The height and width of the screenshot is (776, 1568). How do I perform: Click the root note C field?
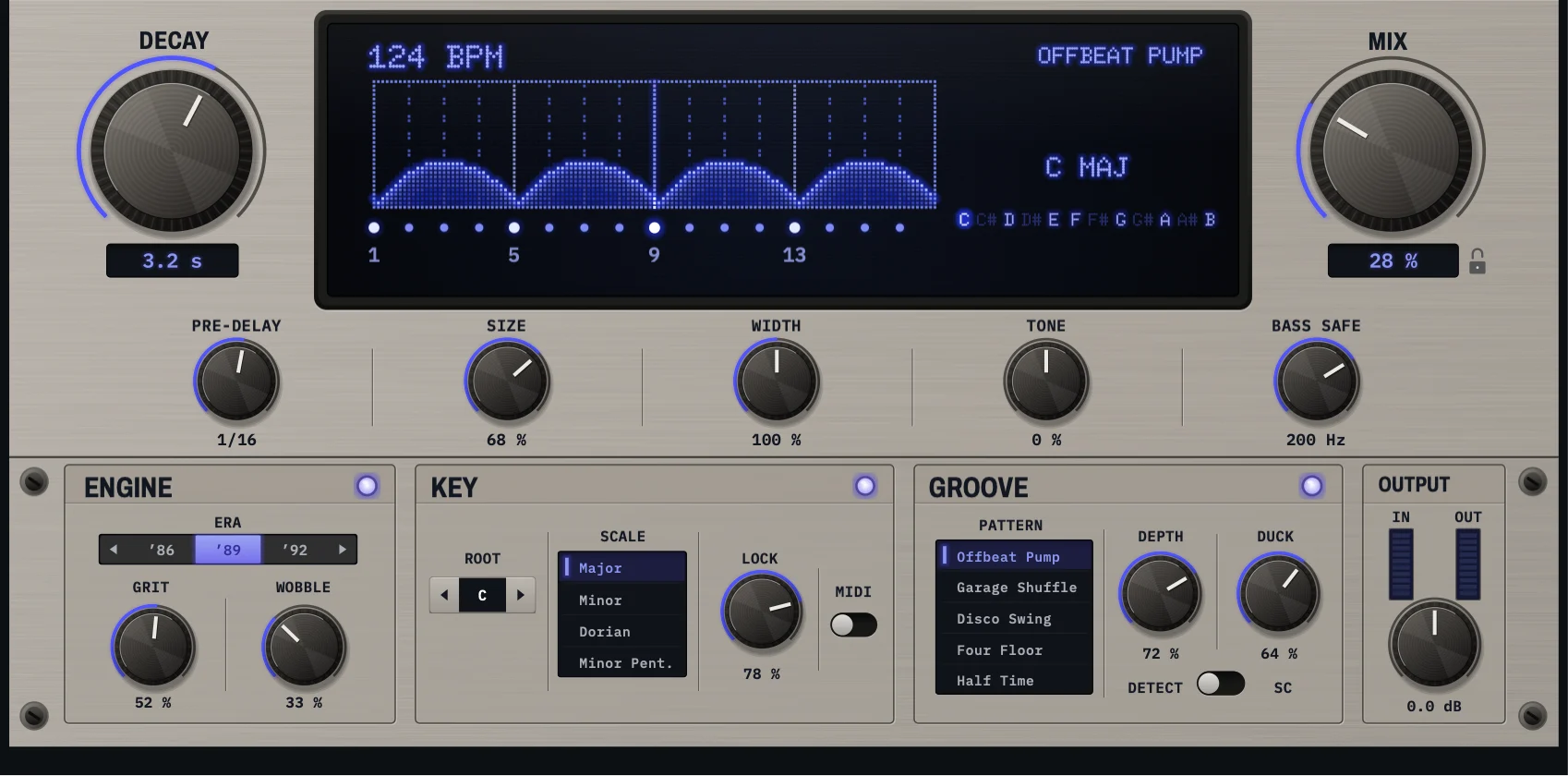482,595
